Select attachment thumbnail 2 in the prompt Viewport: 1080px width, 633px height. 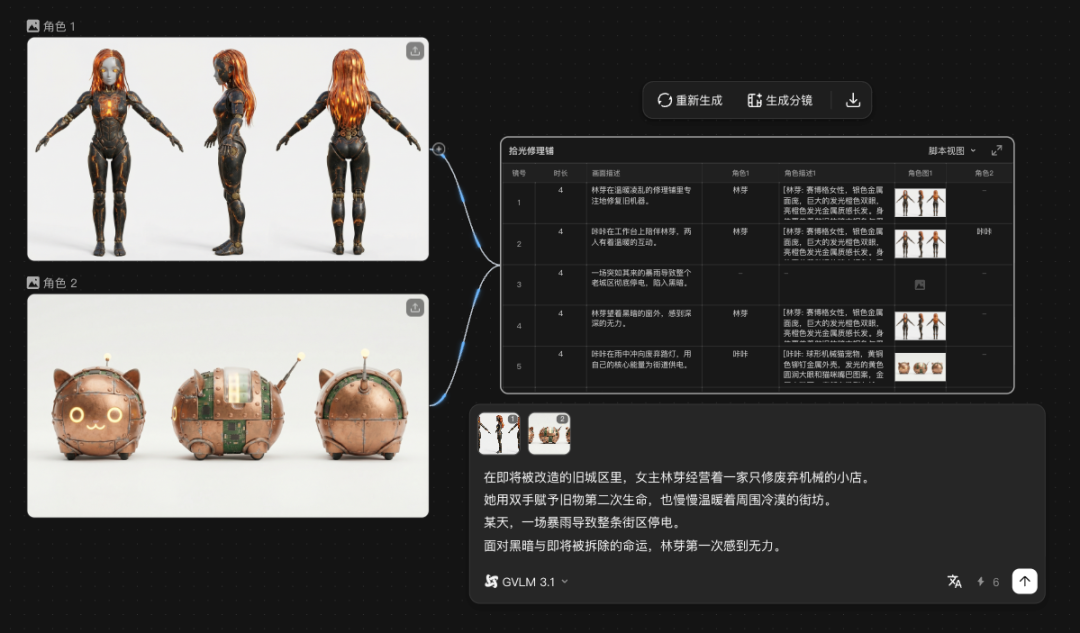[549, 432]
